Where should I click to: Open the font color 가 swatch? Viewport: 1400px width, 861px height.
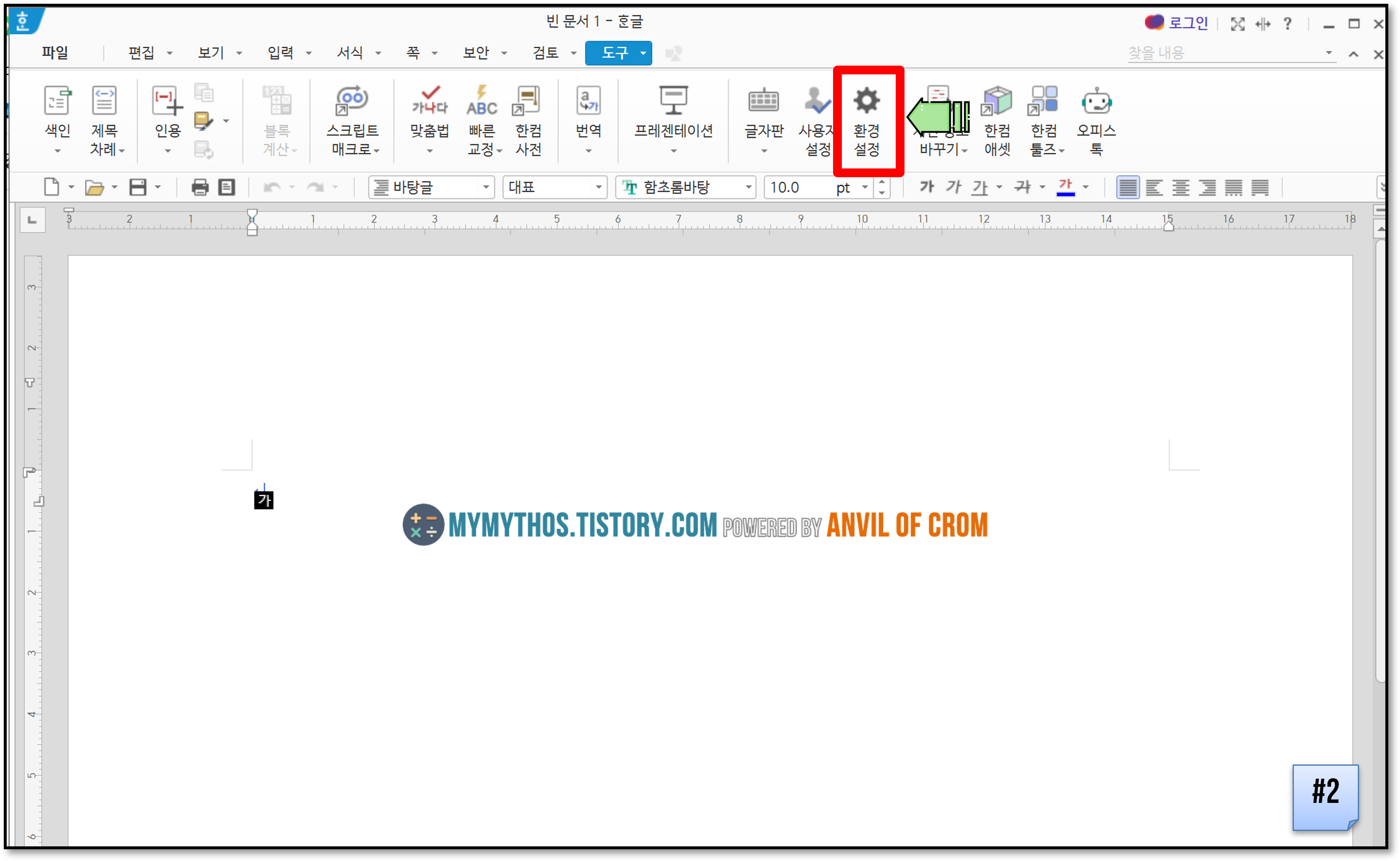coord(1065,187)
